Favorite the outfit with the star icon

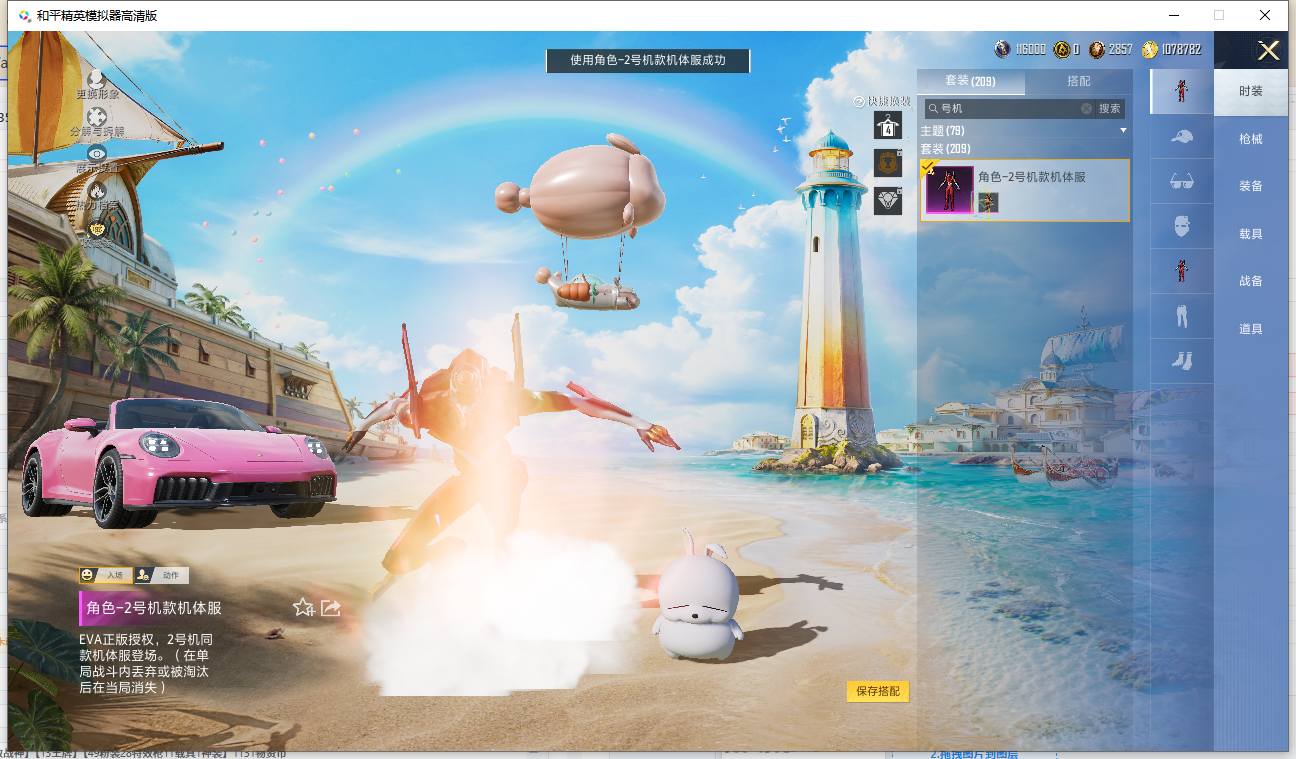click(303, 607)
